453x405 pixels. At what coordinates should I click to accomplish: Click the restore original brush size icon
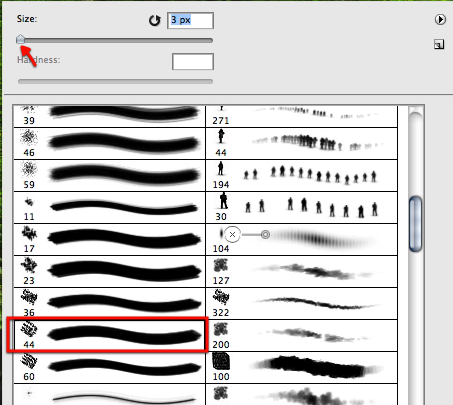pyautogui.click(x=155, y=20)
